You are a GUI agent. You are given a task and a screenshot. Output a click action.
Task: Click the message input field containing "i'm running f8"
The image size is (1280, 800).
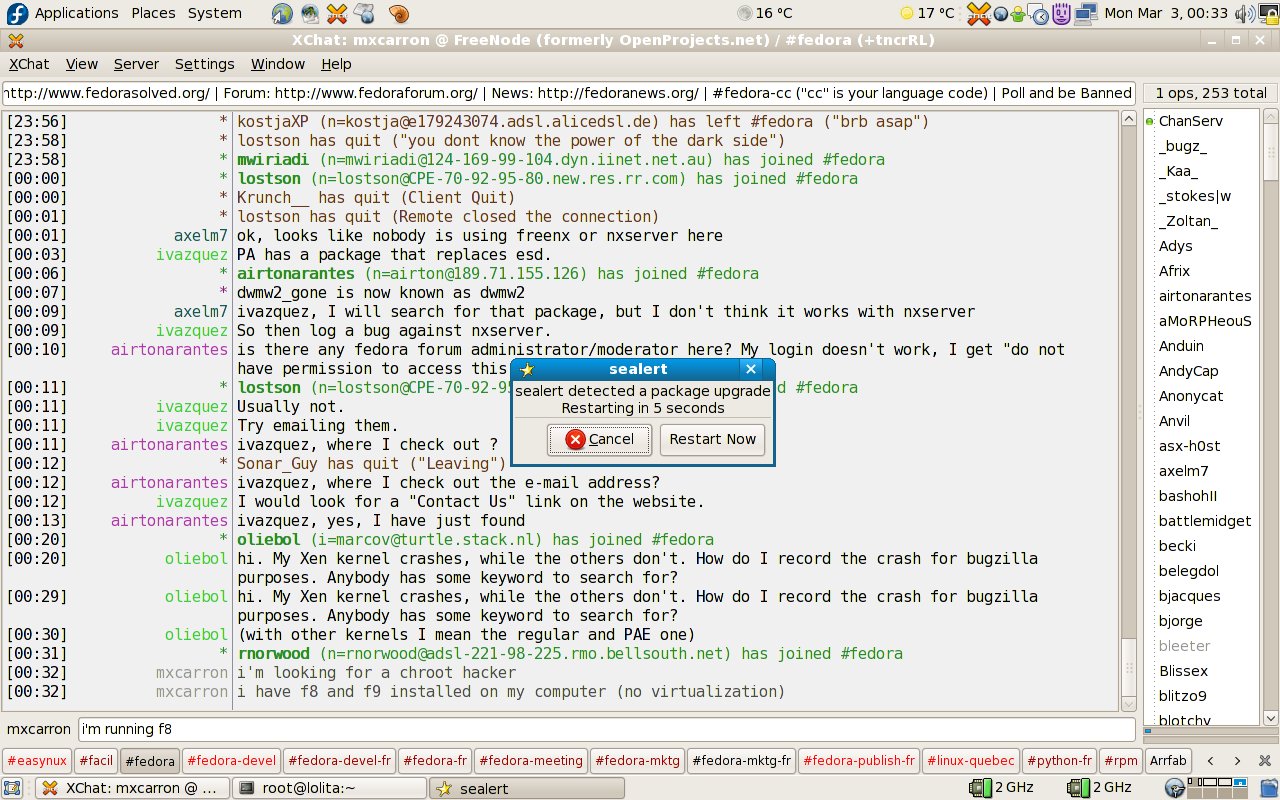point(606,729)
